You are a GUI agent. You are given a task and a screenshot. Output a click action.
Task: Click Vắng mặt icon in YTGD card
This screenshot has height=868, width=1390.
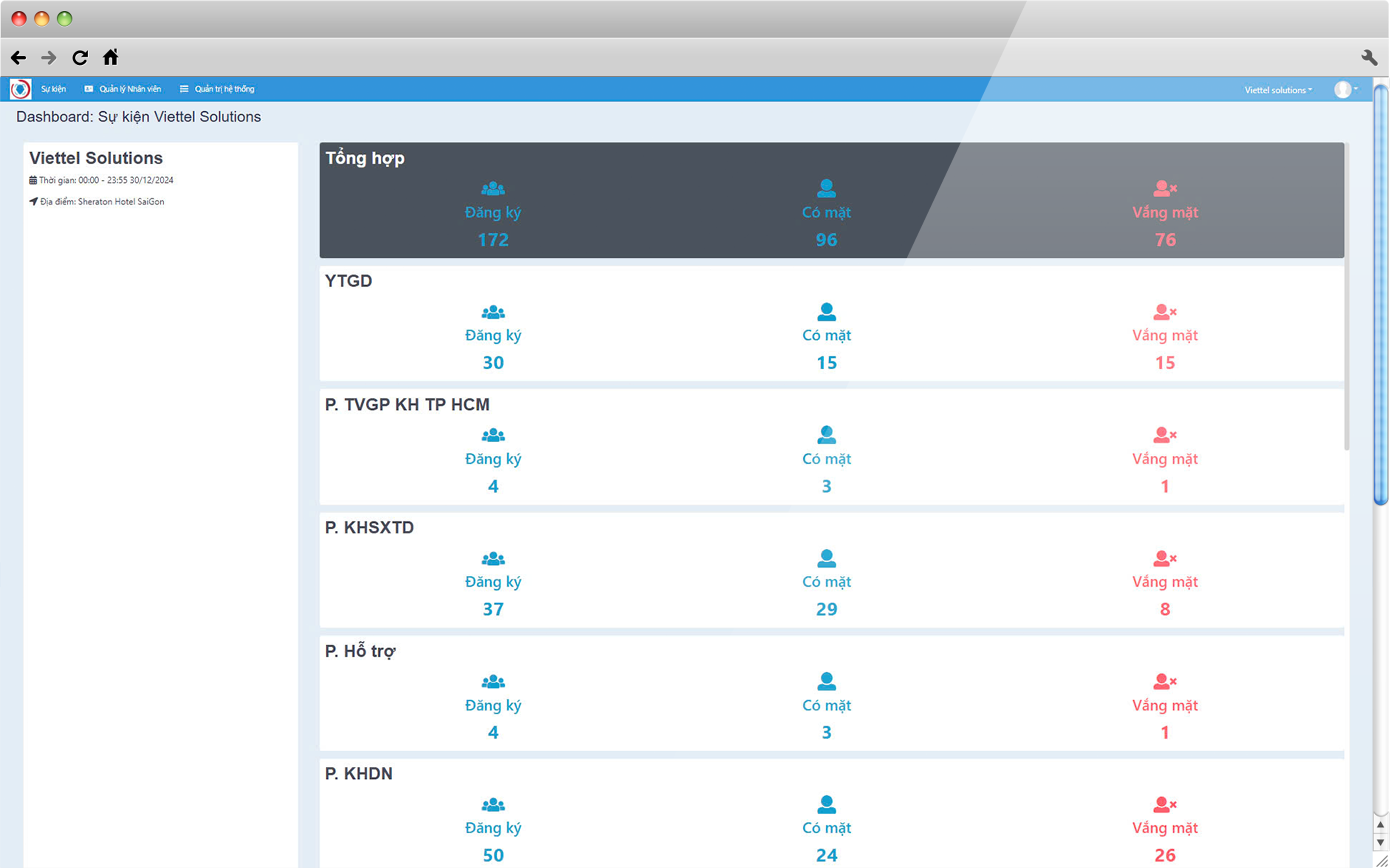click(x=1164, y=312)
